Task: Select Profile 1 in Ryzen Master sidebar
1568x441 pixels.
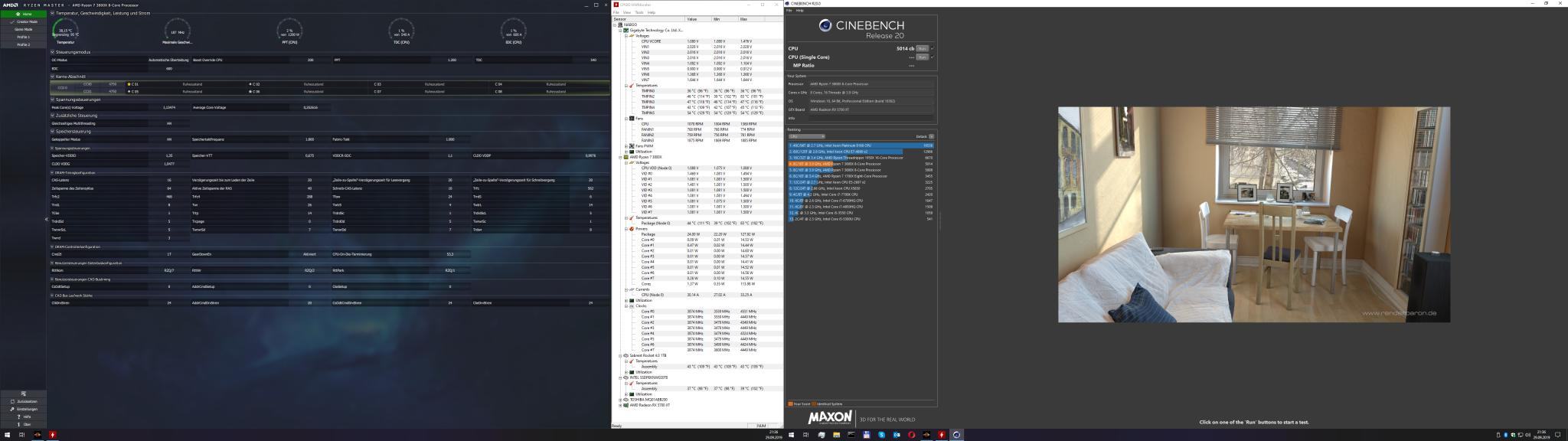Action: click(24, 37)
